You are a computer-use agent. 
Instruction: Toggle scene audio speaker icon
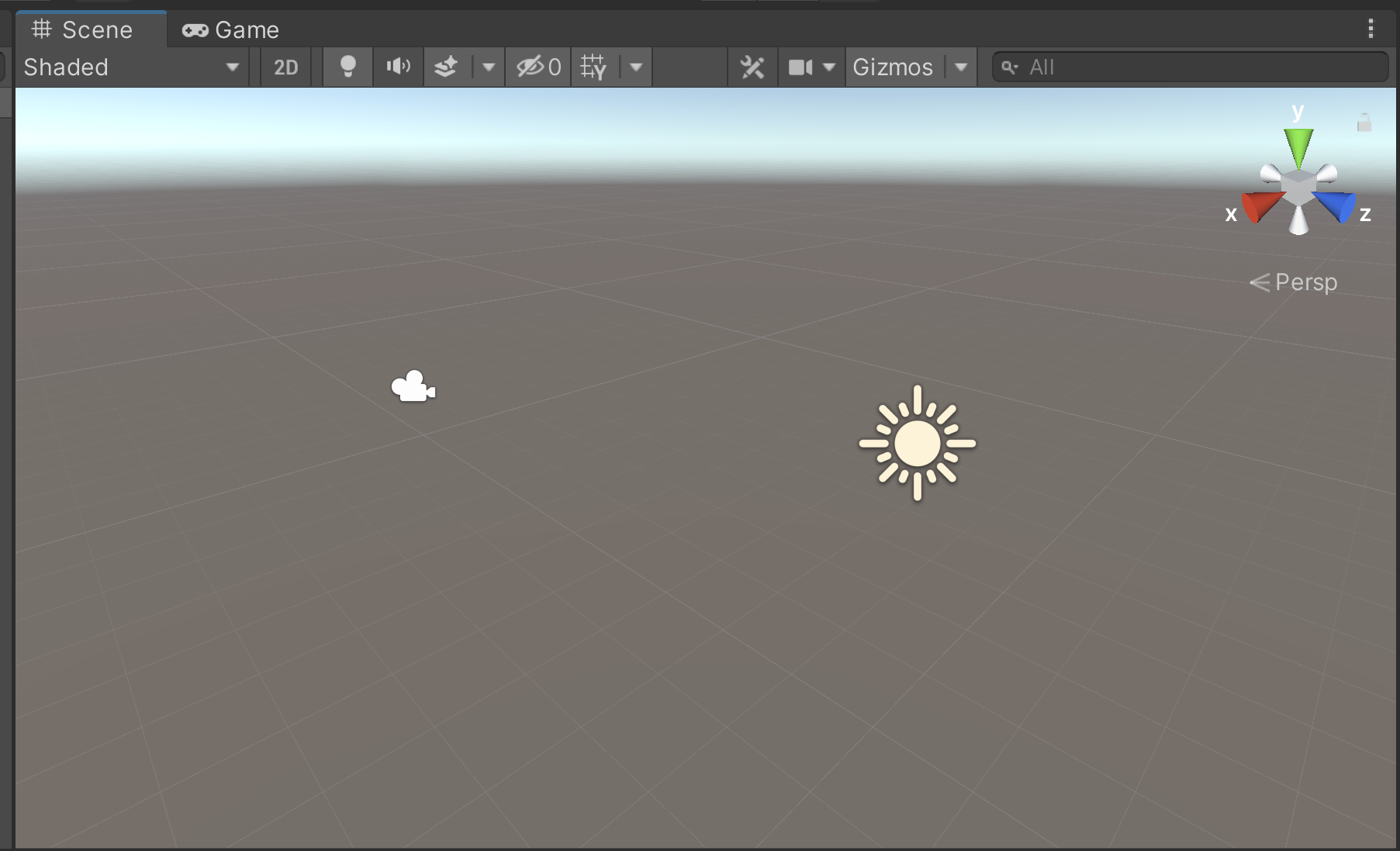[x=398, y=67]
